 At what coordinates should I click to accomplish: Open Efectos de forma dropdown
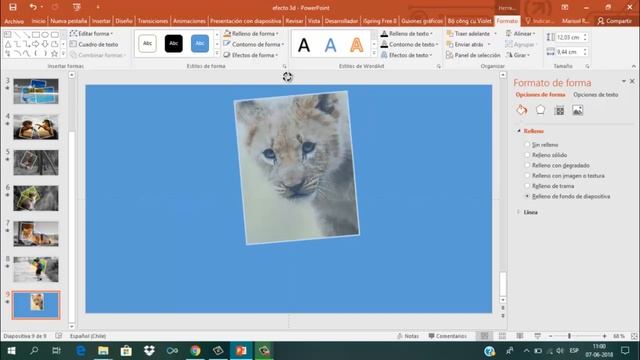tap(251, 55)
